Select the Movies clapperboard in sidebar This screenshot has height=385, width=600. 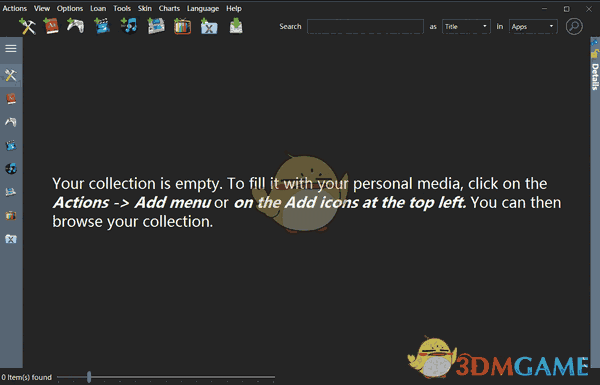pyautogui.click(x=11, y=145)
